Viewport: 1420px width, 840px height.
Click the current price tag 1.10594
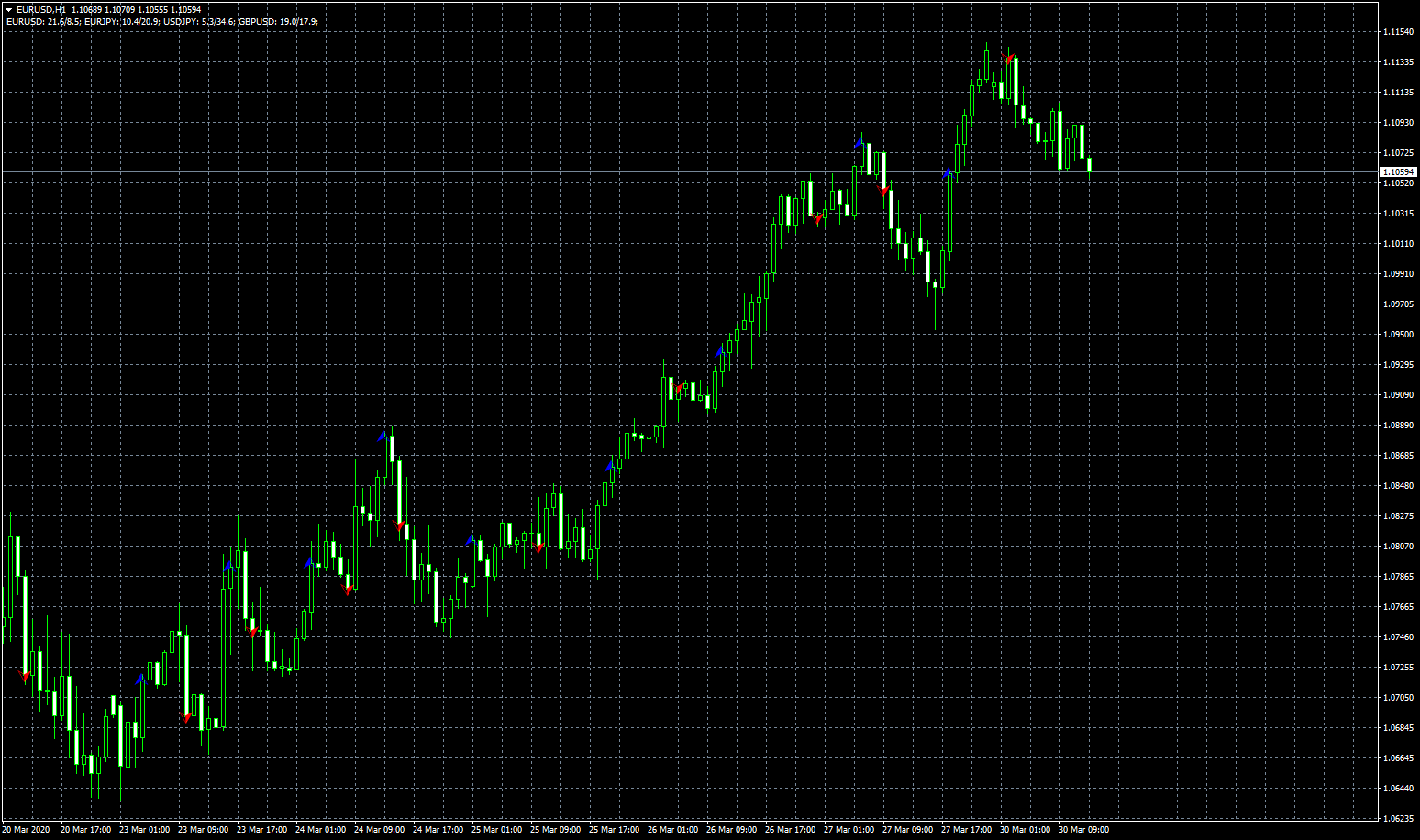point(1398,171)
